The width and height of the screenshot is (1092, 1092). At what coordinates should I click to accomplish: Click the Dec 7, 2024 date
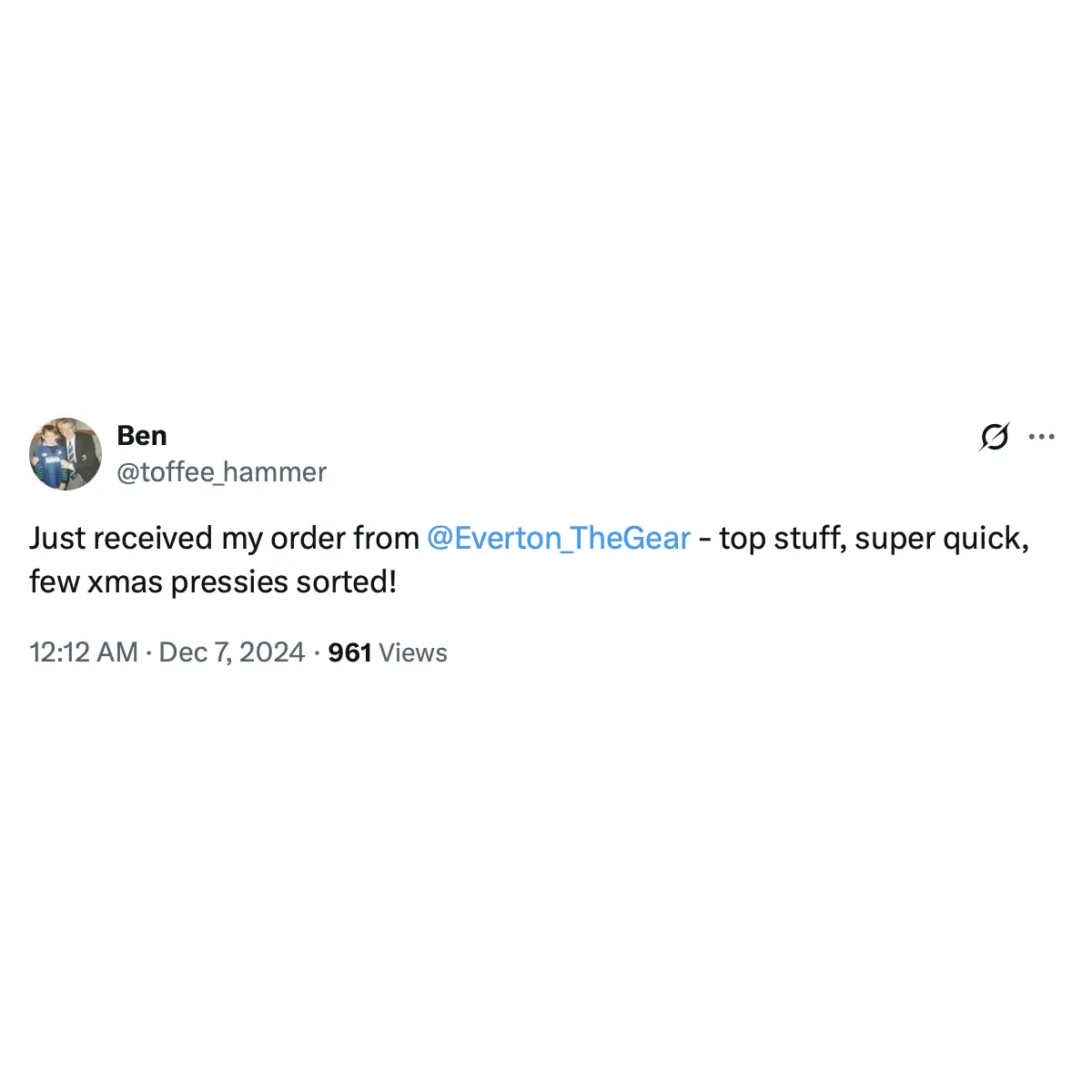(231, 652)
